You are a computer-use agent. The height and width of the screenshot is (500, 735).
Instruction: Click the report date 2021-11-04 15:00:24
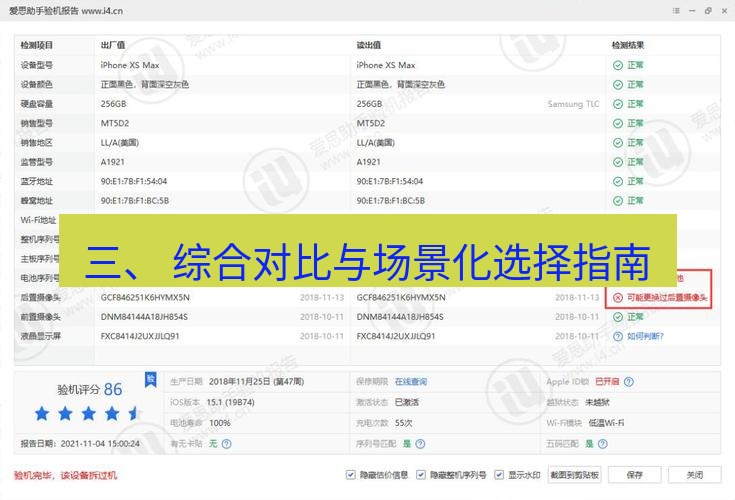coord(100,444)
